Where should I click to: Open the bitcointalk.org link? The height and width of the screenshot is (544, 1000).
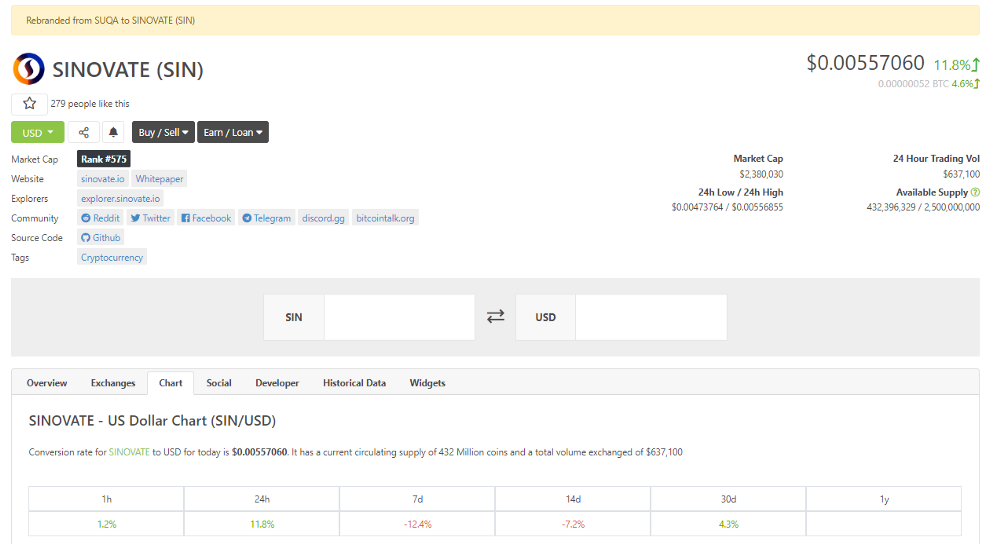(x=385, y=218)
